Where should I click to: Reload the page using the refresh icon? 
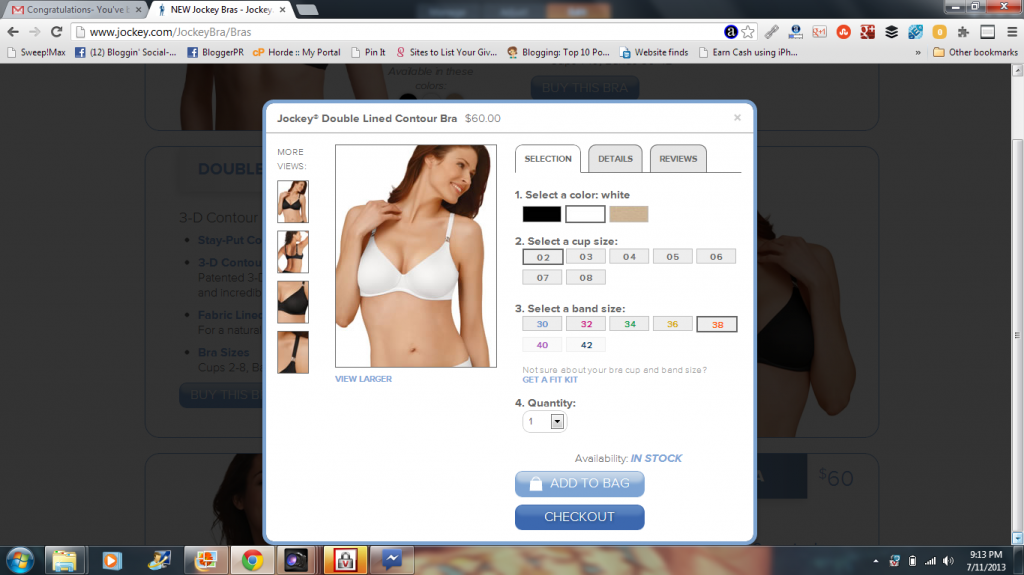[x=57, y=31]
